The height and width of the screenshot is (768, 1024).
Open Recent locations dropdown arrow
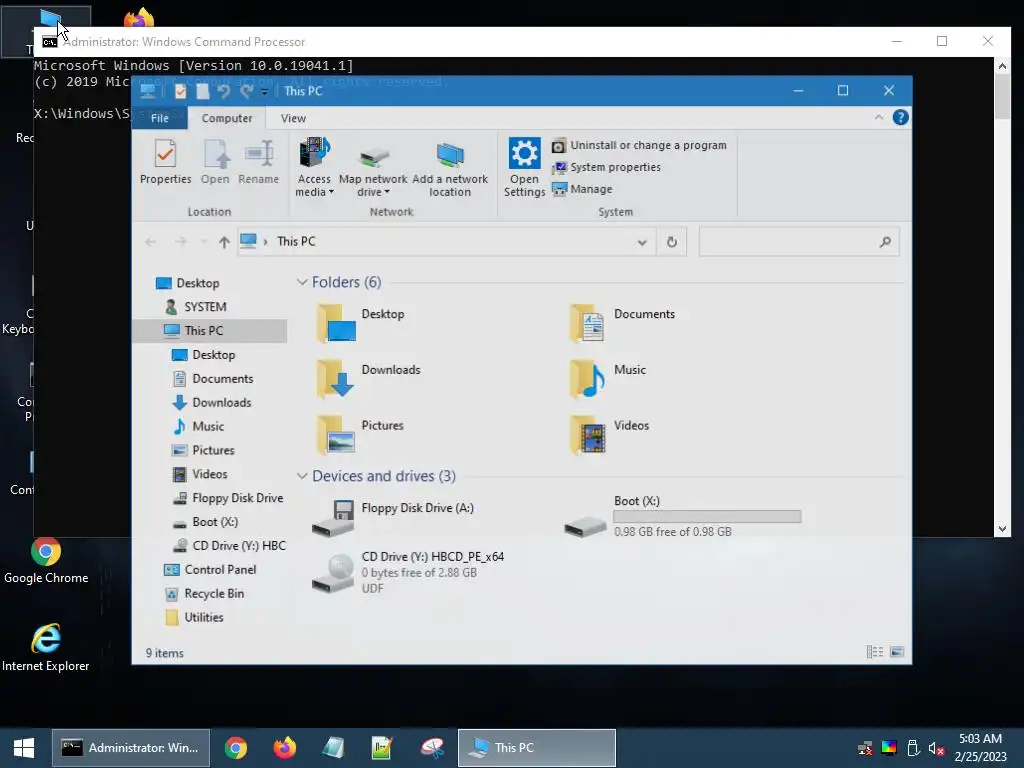click(x=204, y=242)
